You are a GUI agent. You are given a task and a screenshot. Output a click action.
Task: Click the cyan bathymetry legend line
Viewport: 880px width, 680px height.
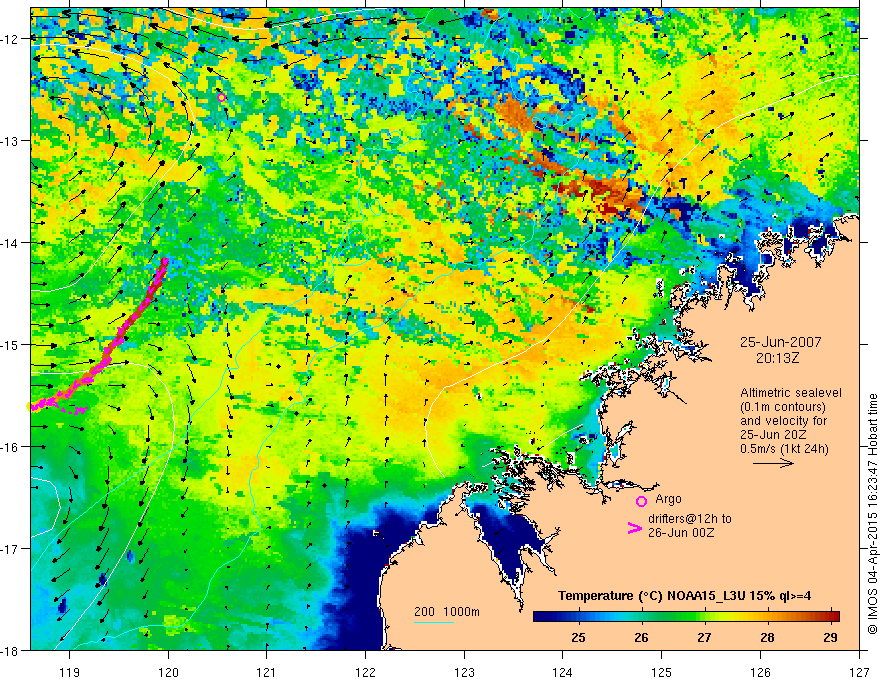click(434, 622)
